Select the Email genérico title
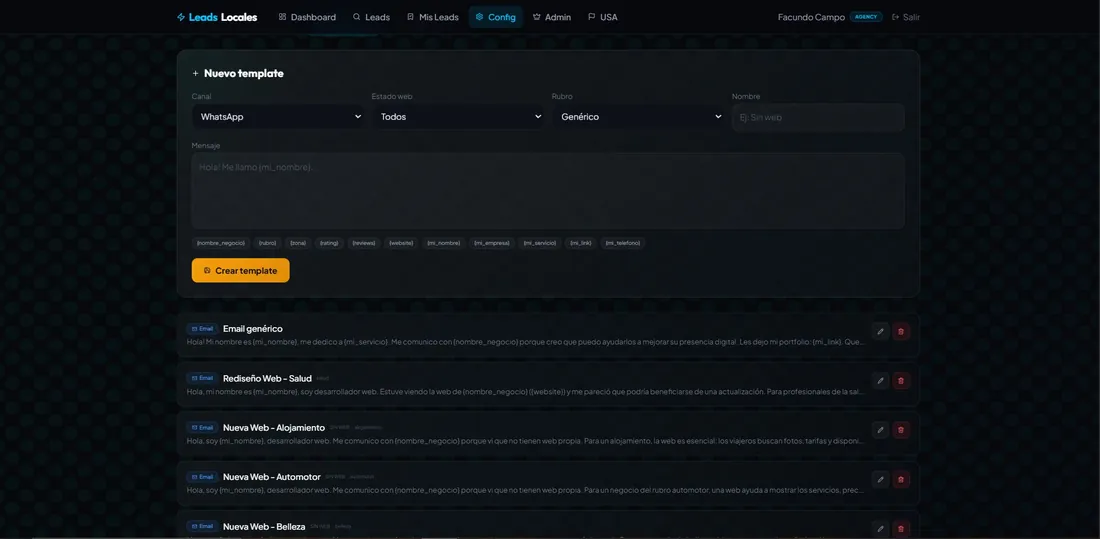This screenshot has height=539, width=1100. (x=253, y=328)
